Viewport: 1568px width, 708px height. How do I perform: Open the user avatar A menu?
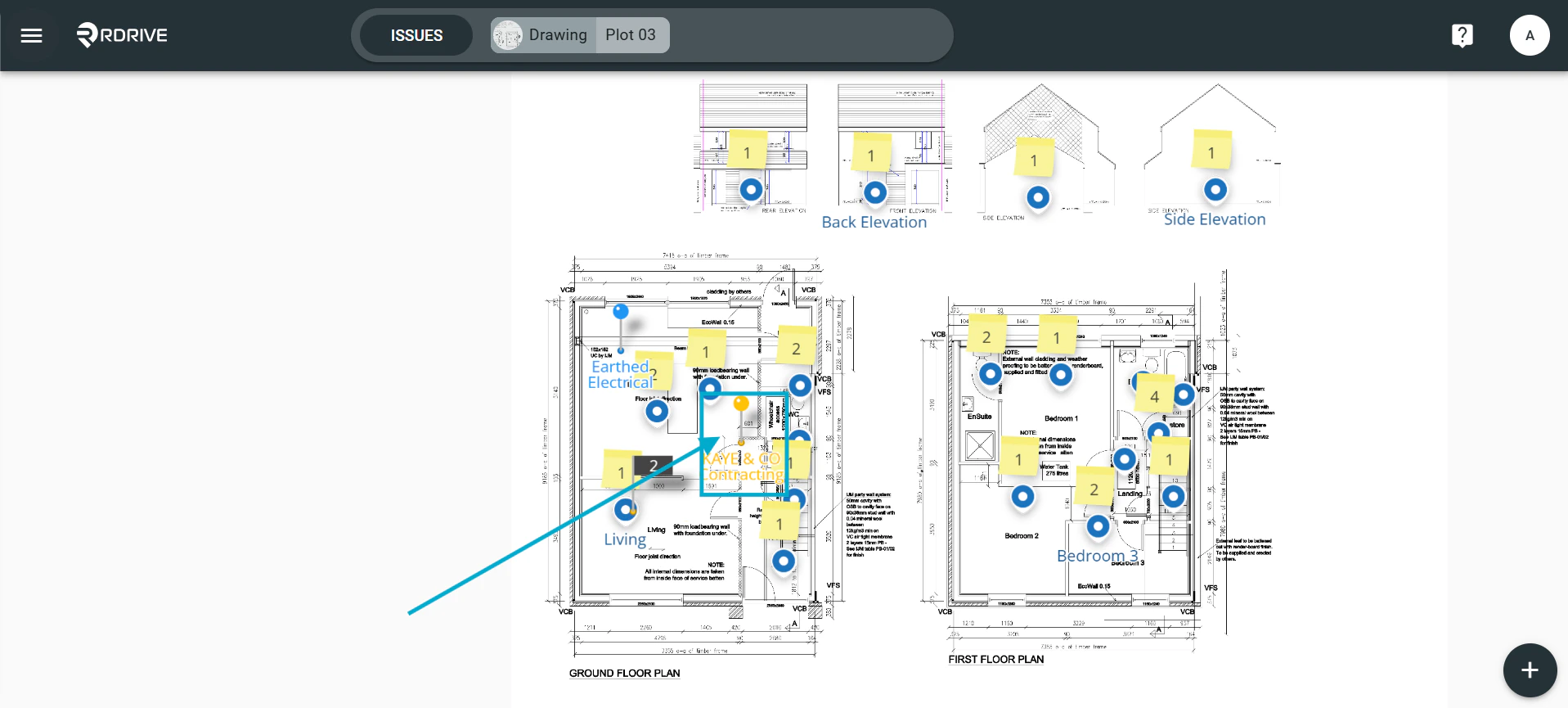pyautogui.click(x=1530, y=35)
